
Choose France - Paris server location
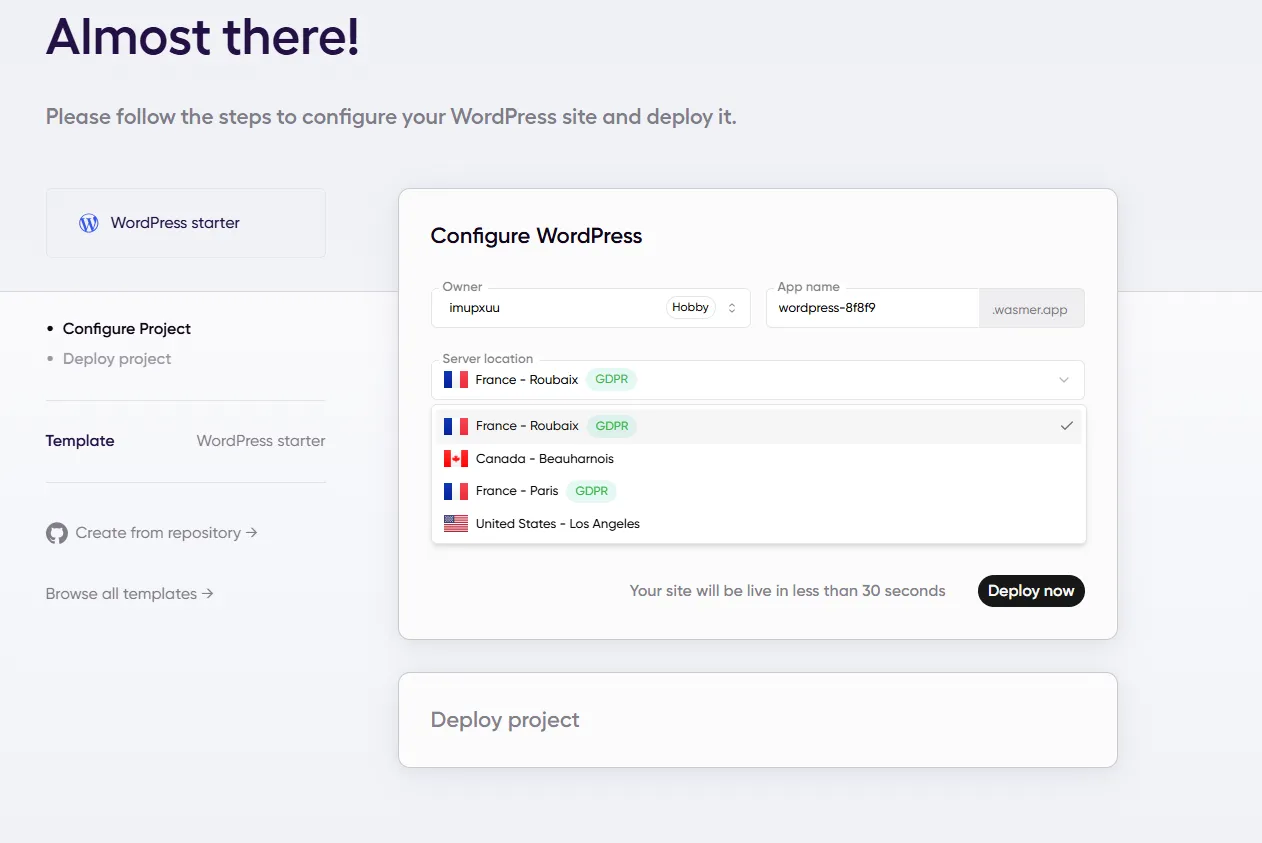(759, 491)
